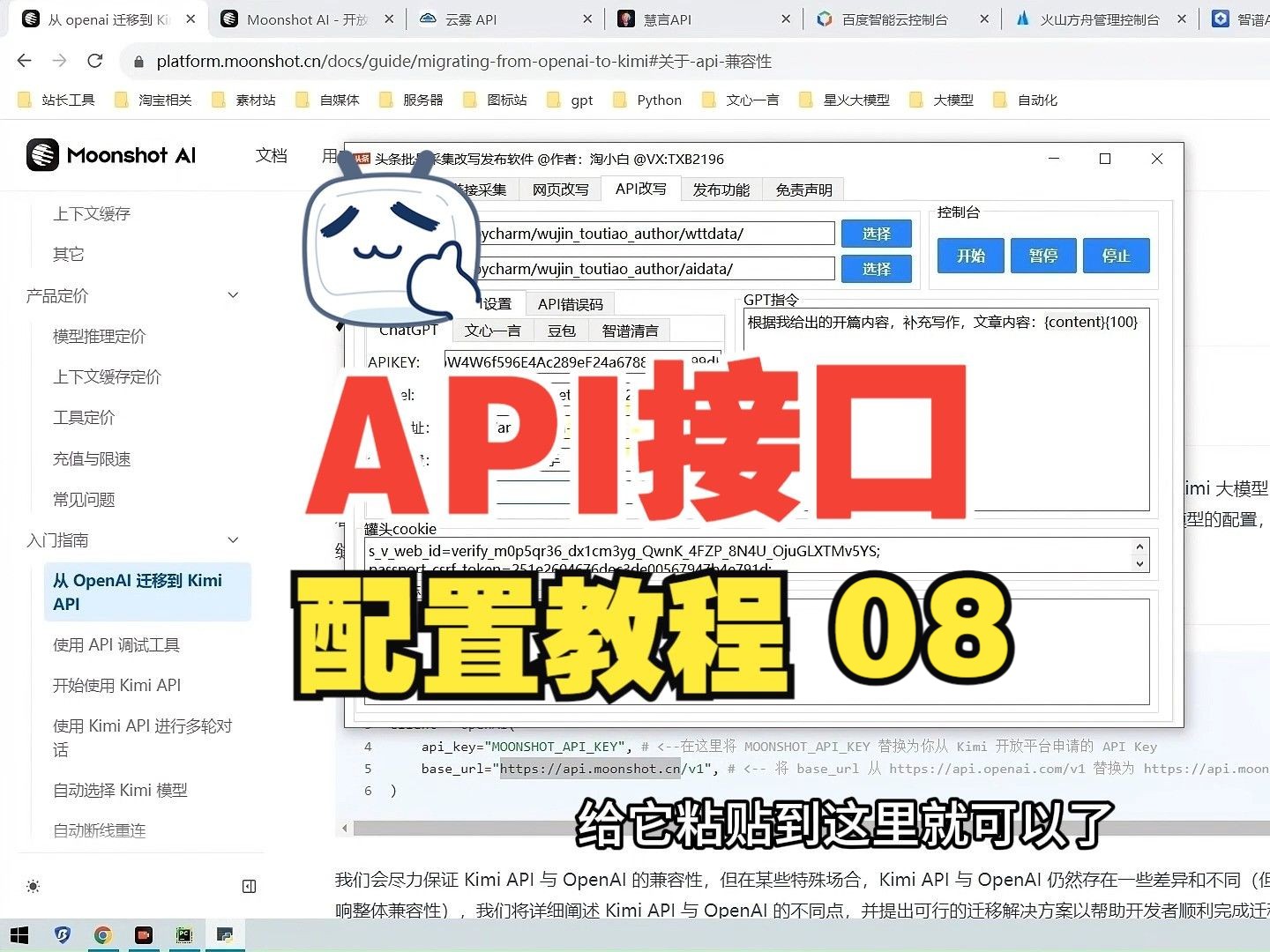The image size is (1270, 952).
Task: Close the '慧言API' browser tab
Action: pyautogui.click(x=786, y=19)
